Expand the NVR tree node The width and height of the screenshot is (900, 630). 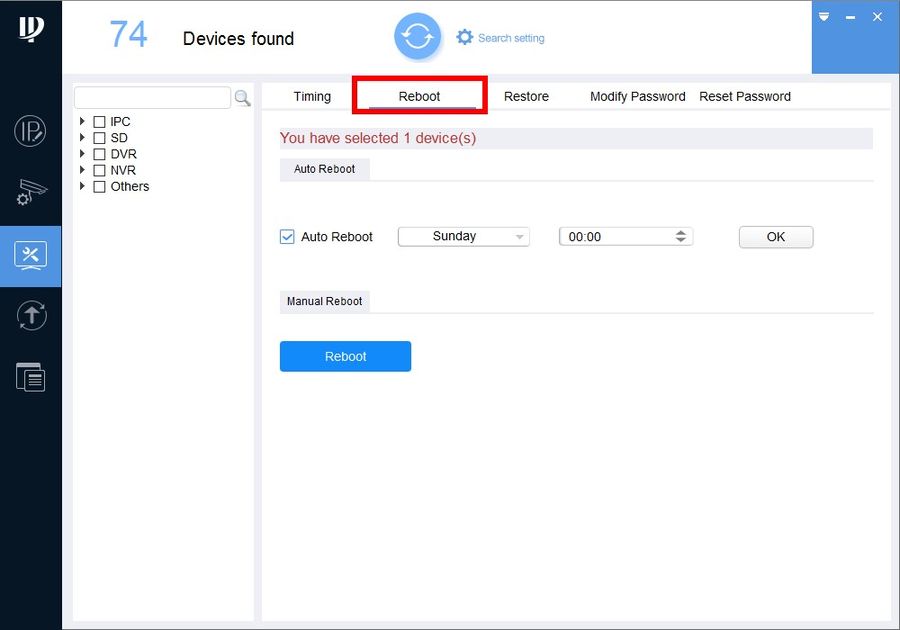pyautogui.click(x=82, y=170)
